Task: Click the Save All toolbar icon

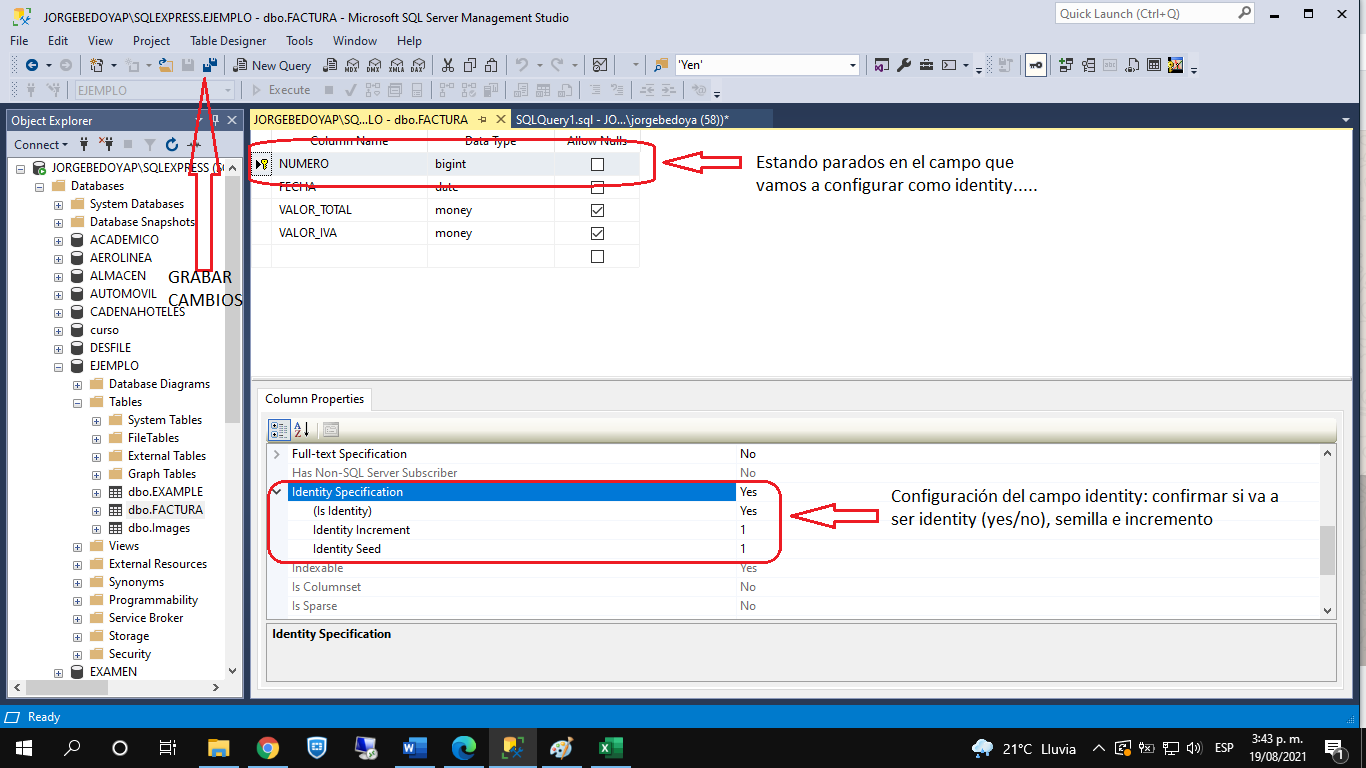Action: [210, 65]
